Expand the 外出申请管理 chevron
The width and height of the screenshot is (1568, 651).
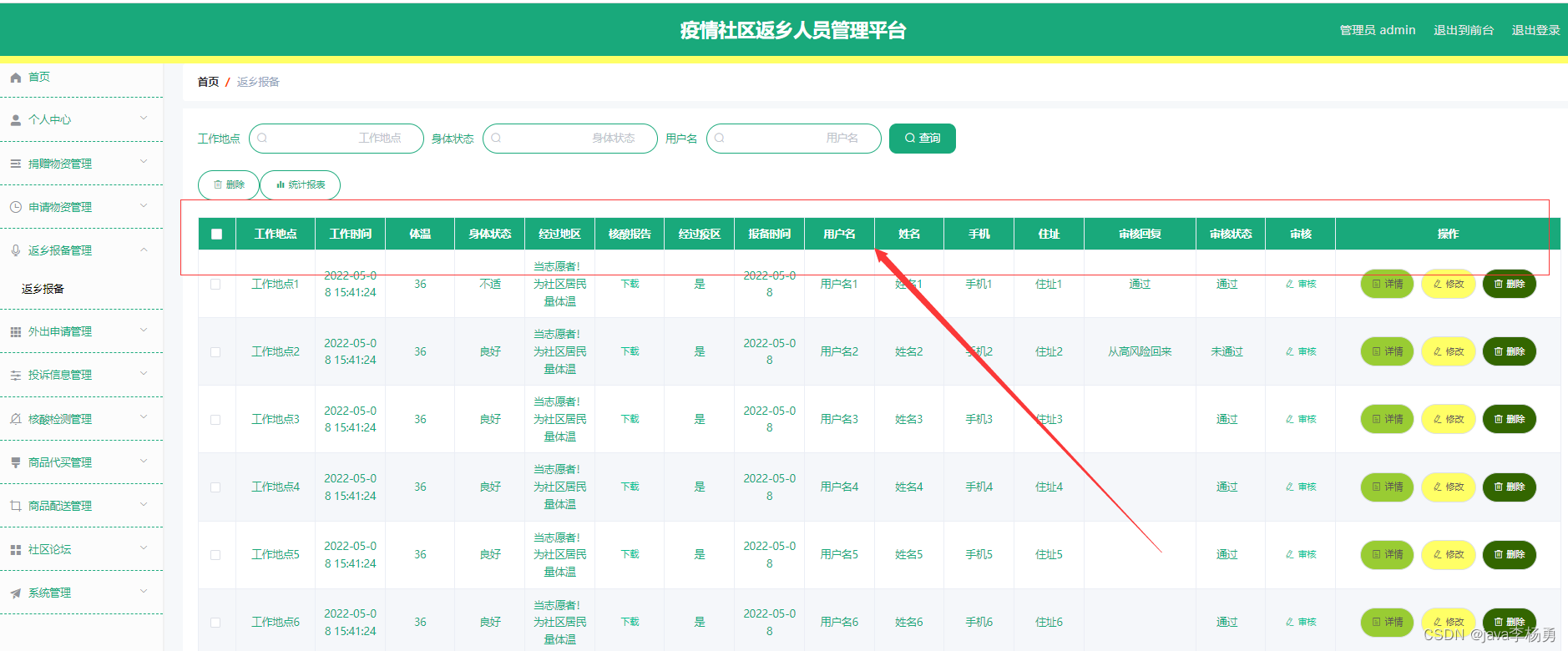[x=144, y=331]
